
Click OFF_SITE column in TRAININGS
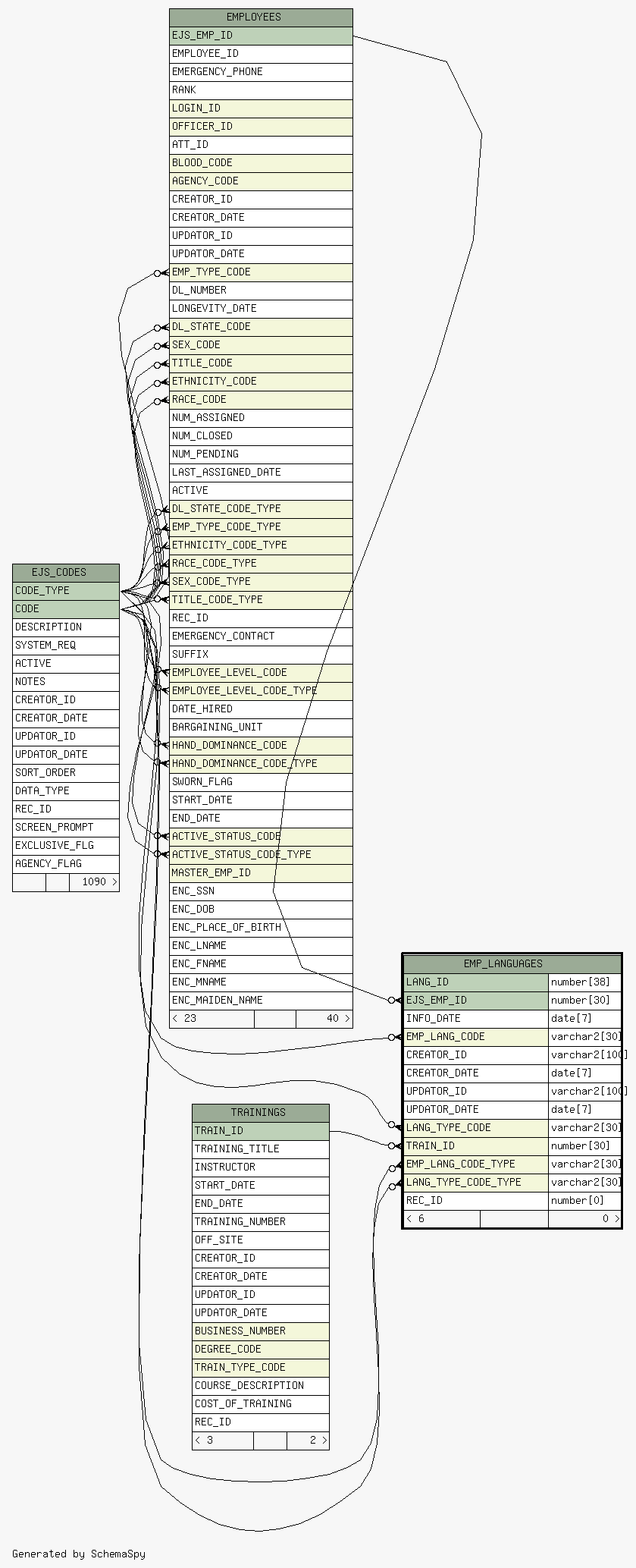pyautogui.click(x=261, y=1240)
